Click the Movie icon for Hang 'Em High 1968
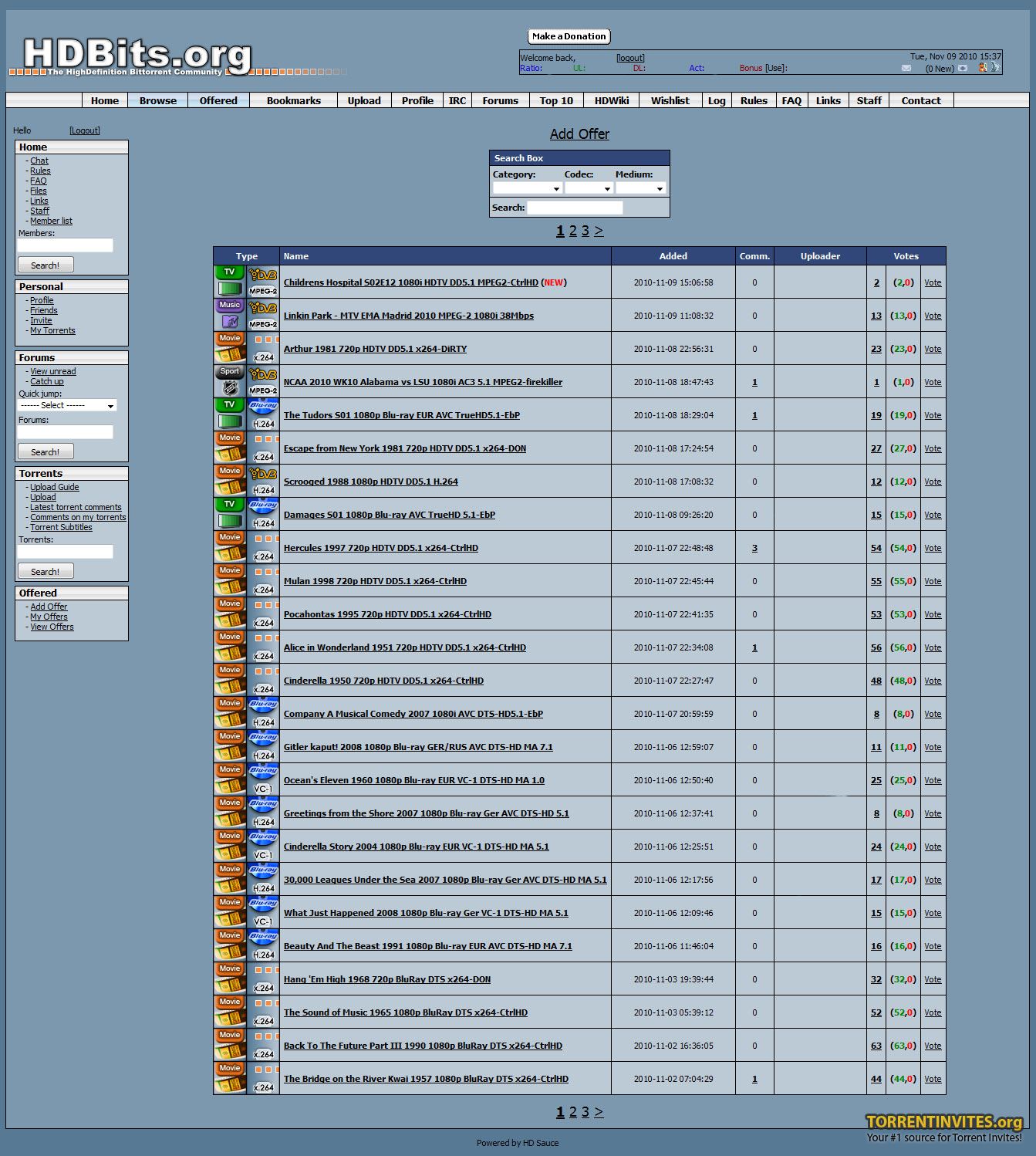The width and height of the screenshot is (1036, 1156). tap(230, 979)
